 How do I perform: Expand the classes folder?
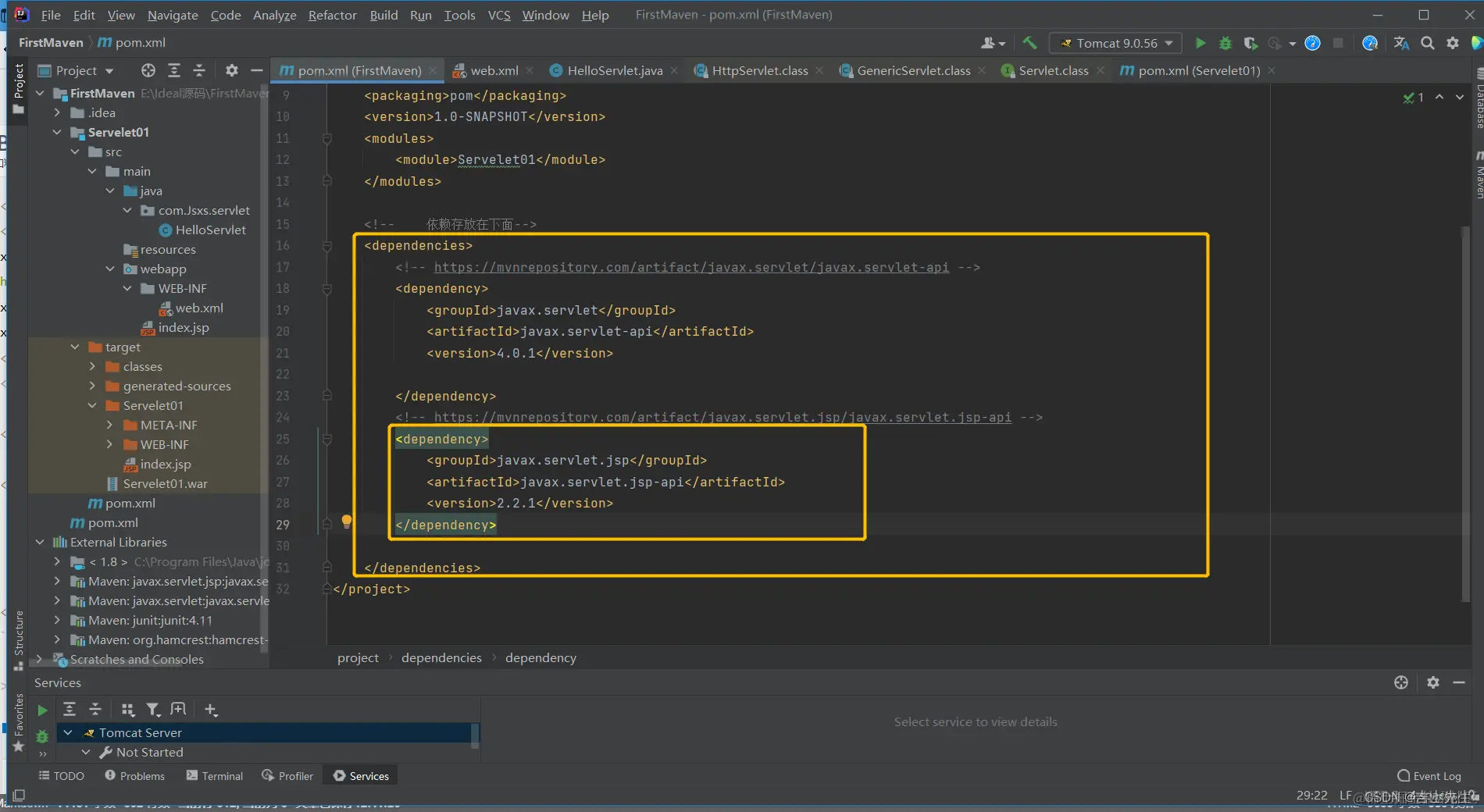(92, 366)
